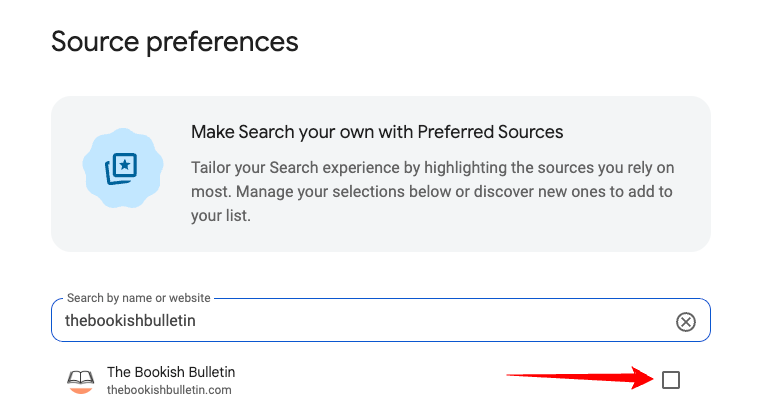
Task: Click the Bookish Bulletin result row blank area
Action: point(368,381)
